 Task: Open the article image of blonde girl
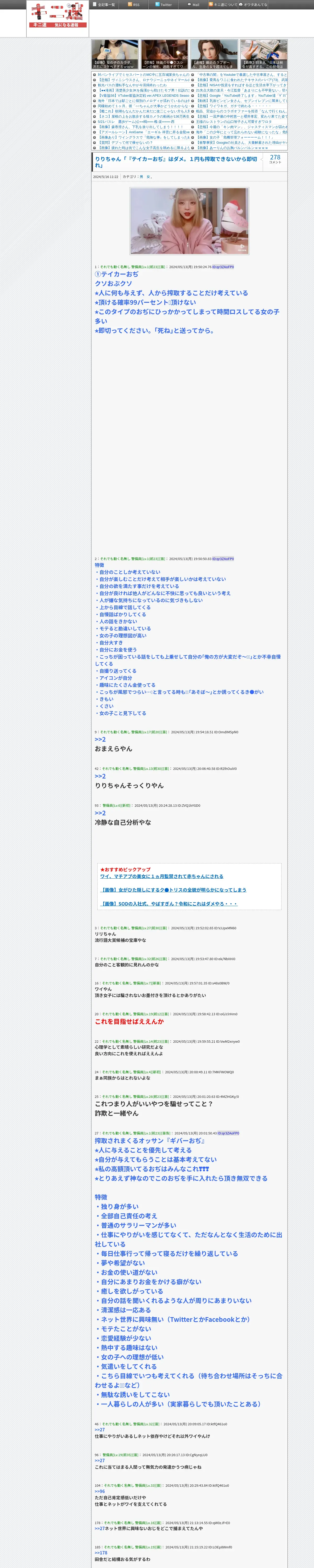189,220
